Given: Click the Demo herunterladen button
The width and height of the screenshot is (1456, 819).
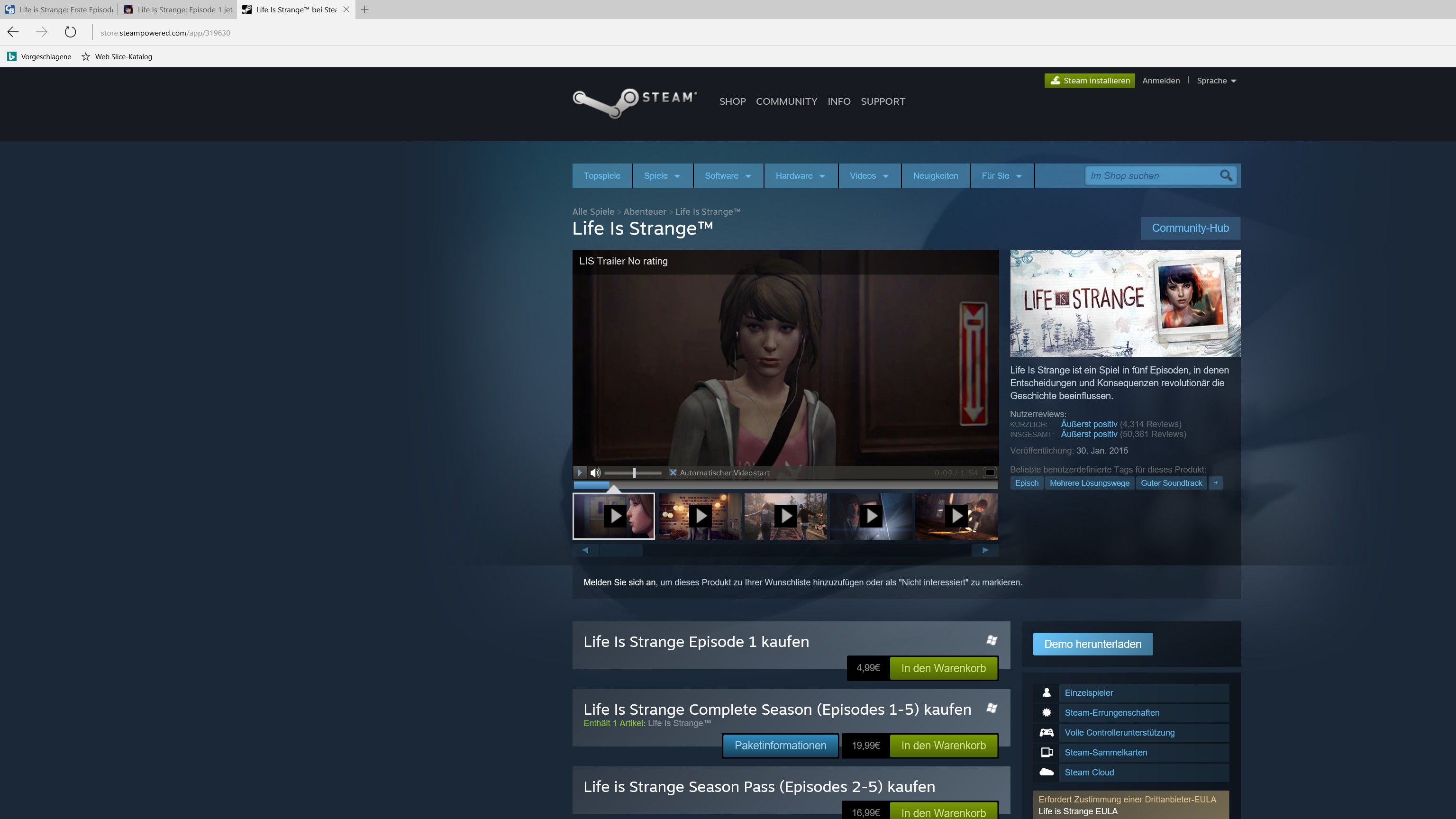Looking at the screenshot, I should (x=1092, y=645).
